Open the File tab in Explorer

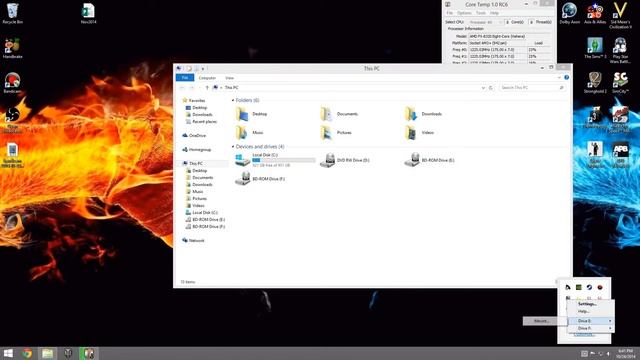coord(185,78)
